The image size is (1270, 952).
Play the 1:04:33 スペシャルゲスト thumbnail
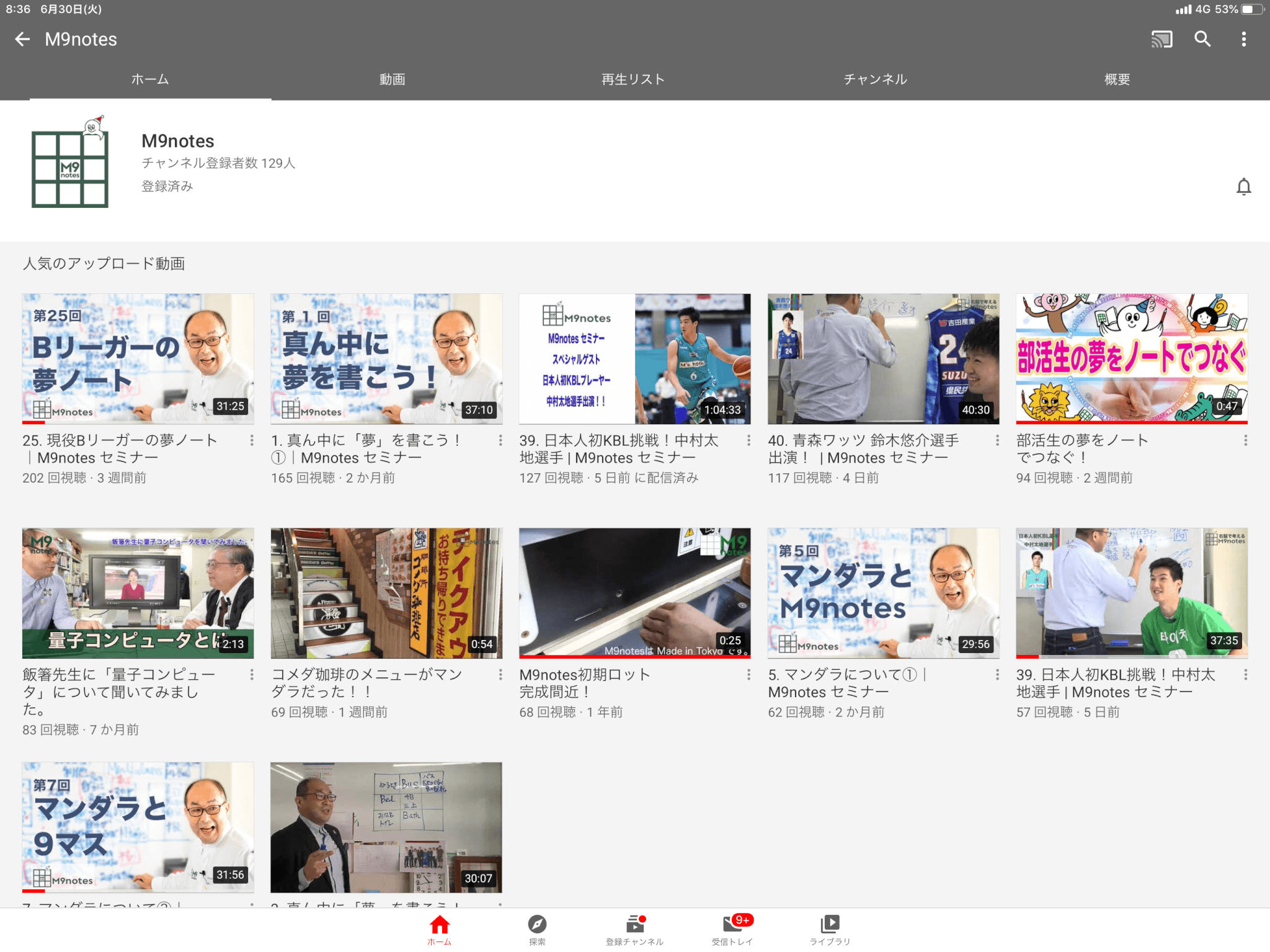(635, 359)
